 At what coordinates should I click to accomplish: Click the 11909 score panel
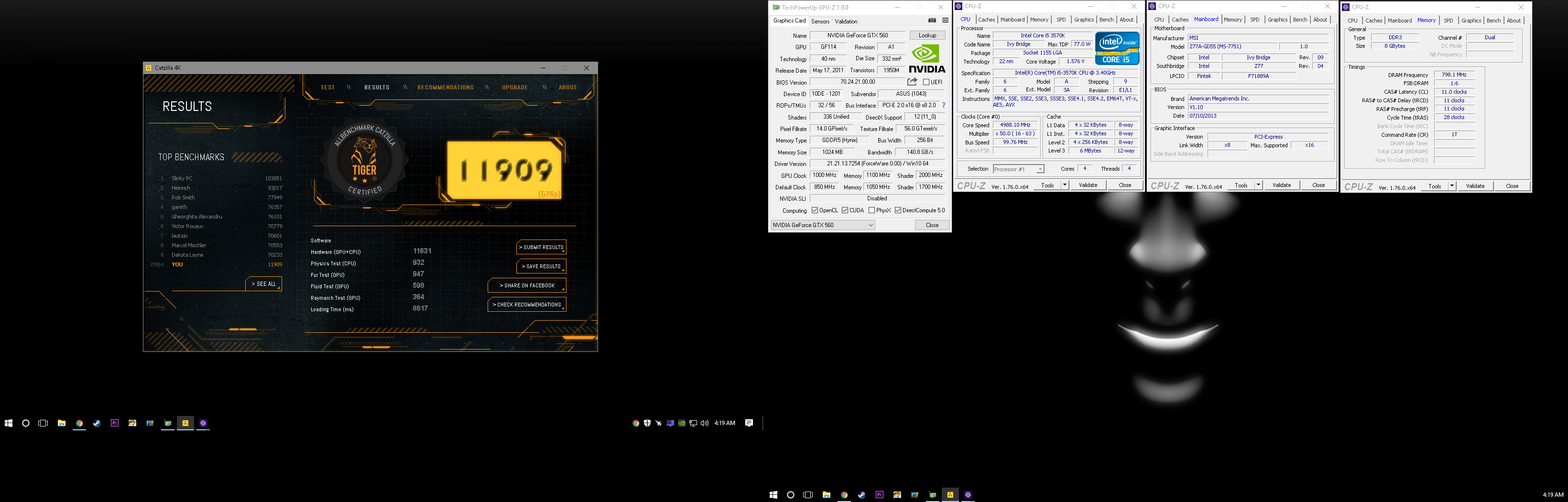point(505,170)
